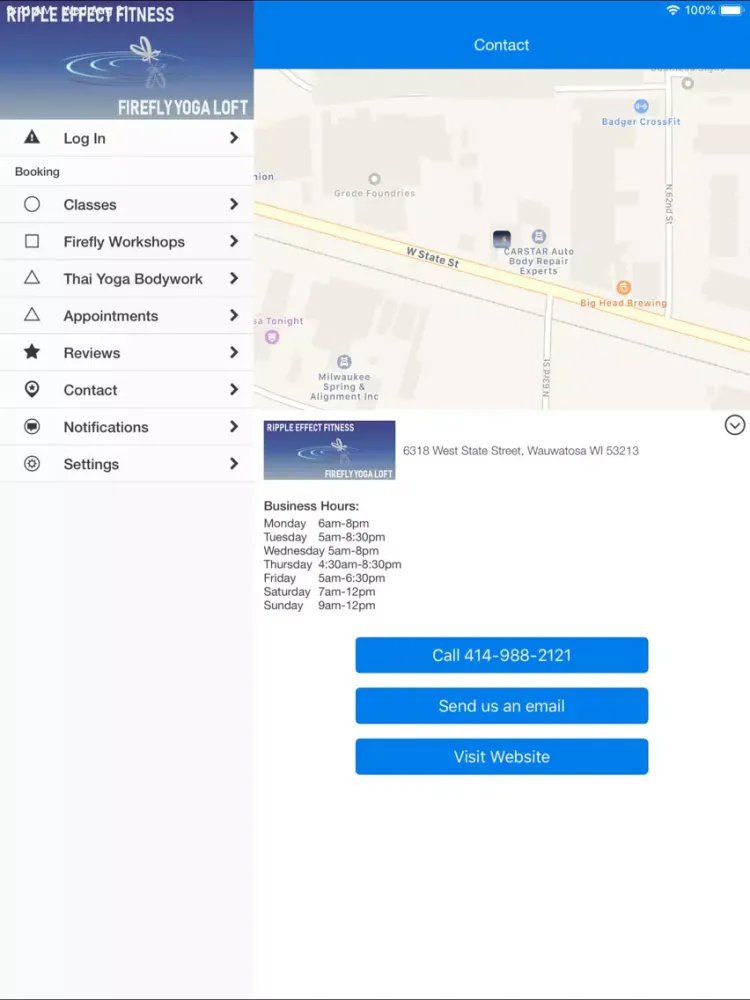Tap the chevron on Settings row

tap(234, 464)
